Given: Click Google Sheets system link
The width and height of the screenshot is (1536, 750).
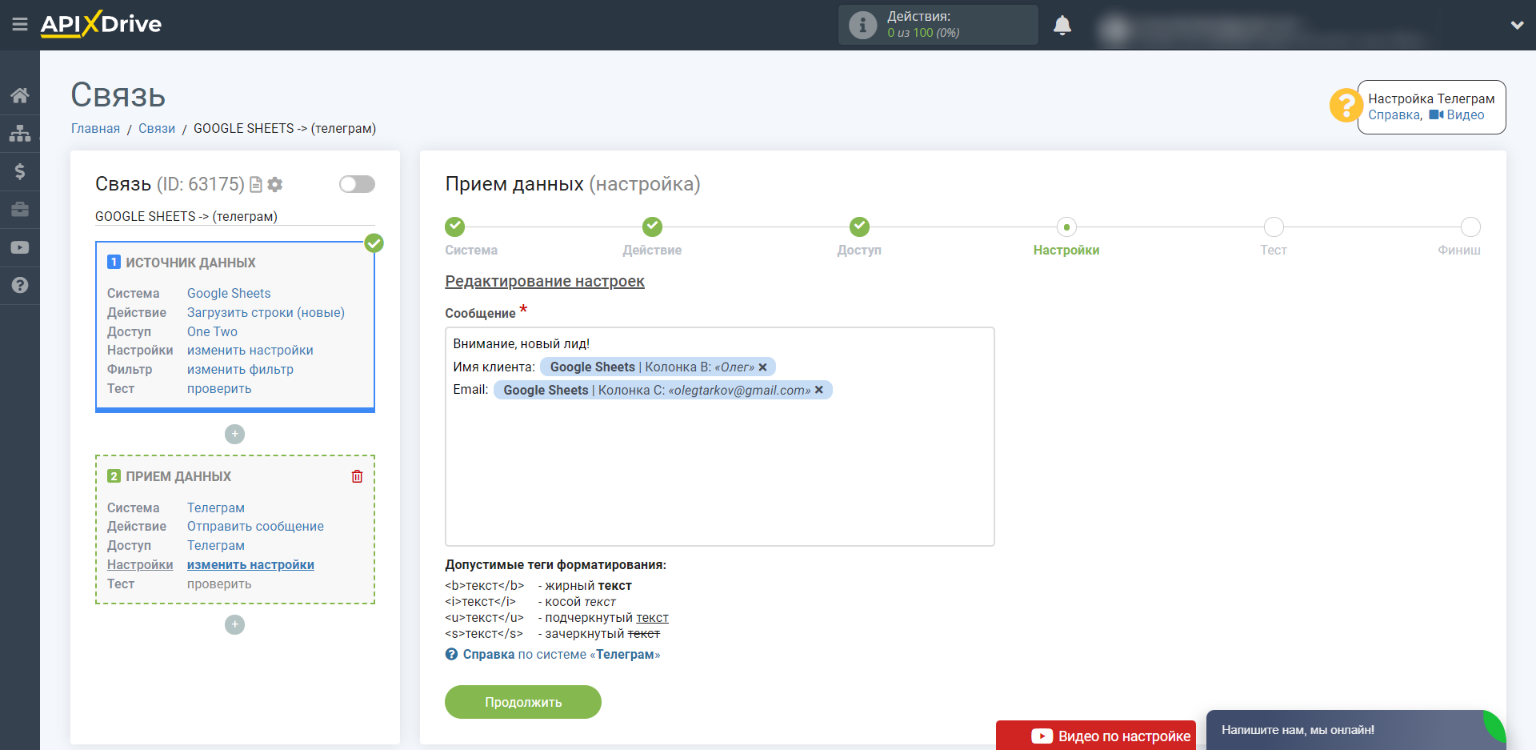Looking at the screenshot, I should pos(229,293).
